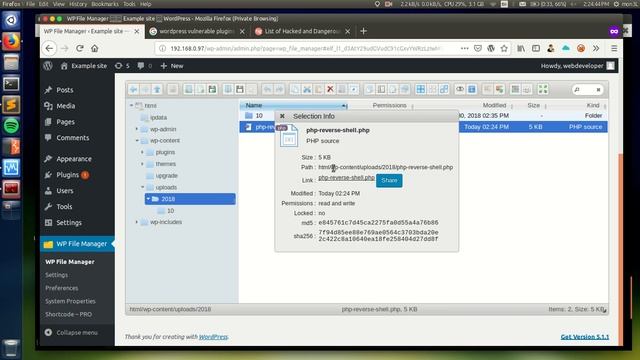Open System Properties submenu item
This screenshot has height=360, width=640.
(x=70, y=301)
